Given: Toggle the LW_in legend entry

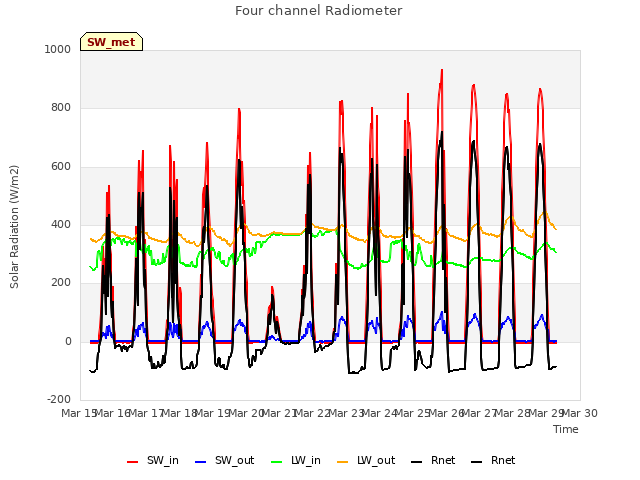Looking at the screenshot, I should [296, 461].
